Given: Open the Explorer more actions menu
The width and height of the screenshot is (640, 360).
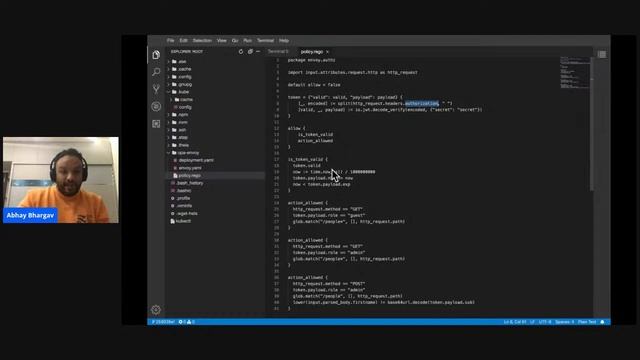Looking at the screenshot, I should point(258,51).
